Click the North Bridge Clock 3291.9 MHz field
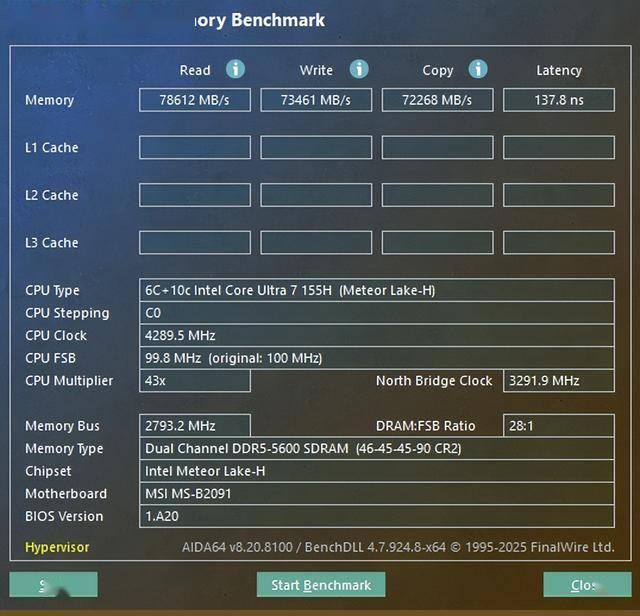 pos(559,381)
